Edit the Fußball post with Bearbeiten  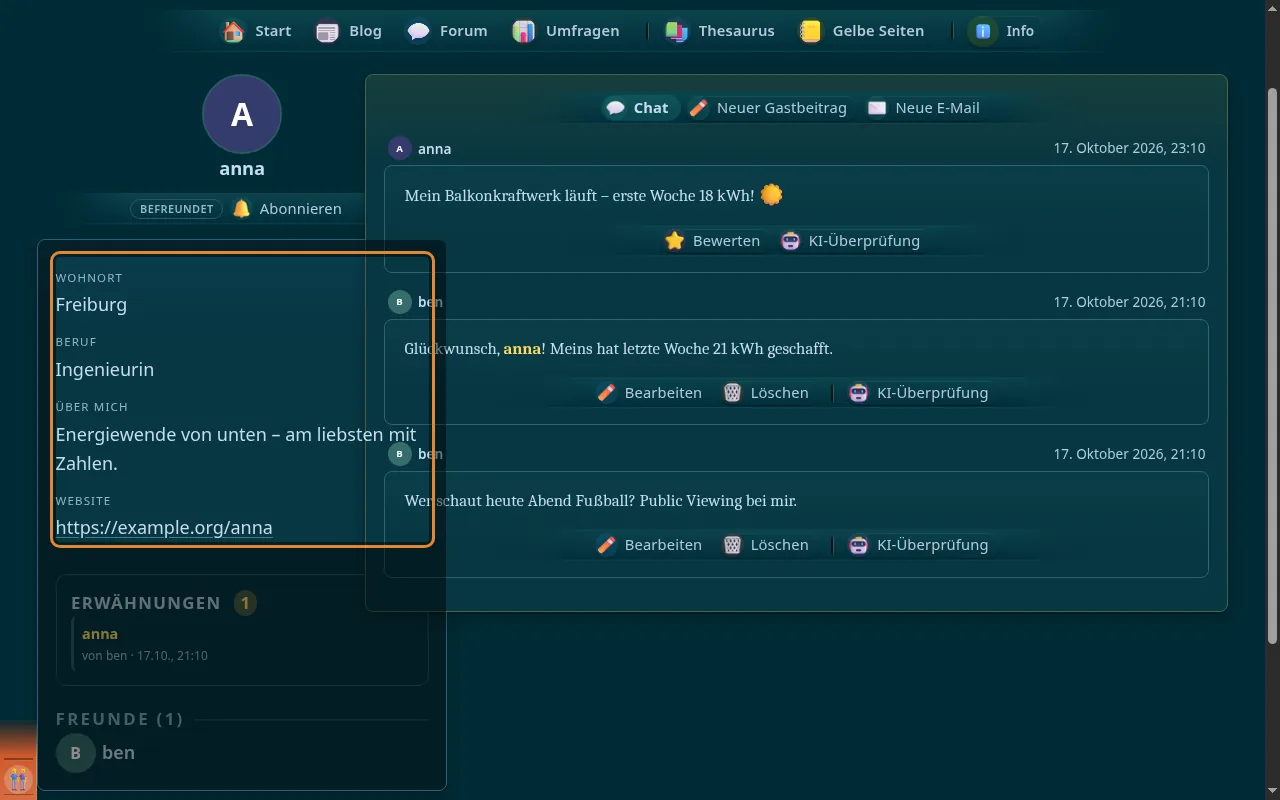point(650,545)
